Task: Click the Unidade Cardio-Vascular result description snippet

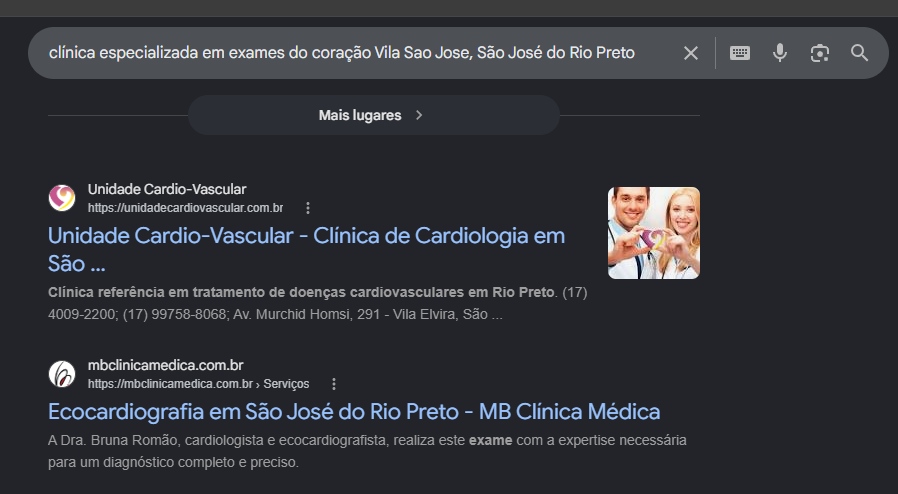Action: pos(317,303)
